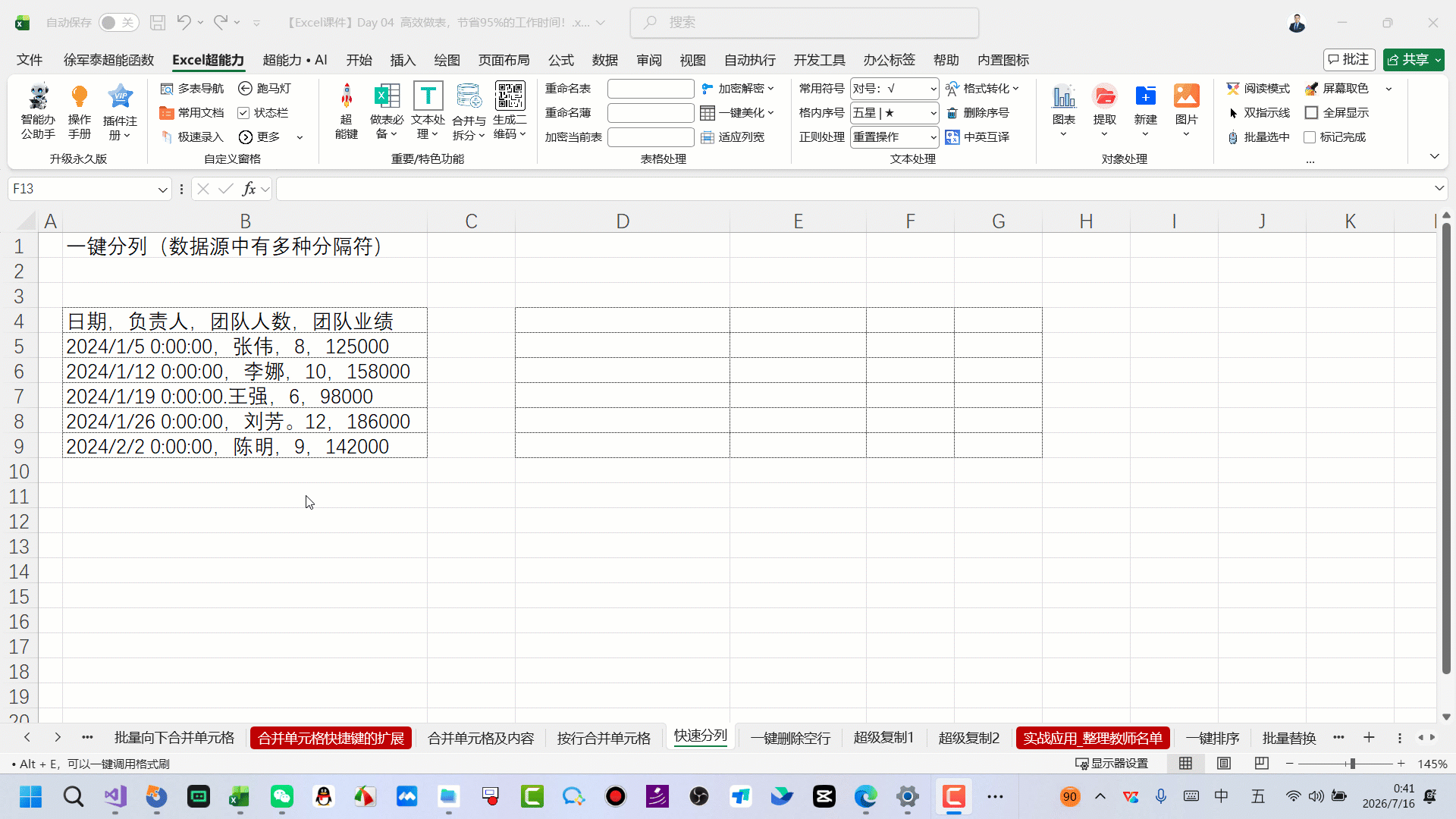Enable 双指示线 pointer tool

pyautogui.click(x=1258, y=113)
